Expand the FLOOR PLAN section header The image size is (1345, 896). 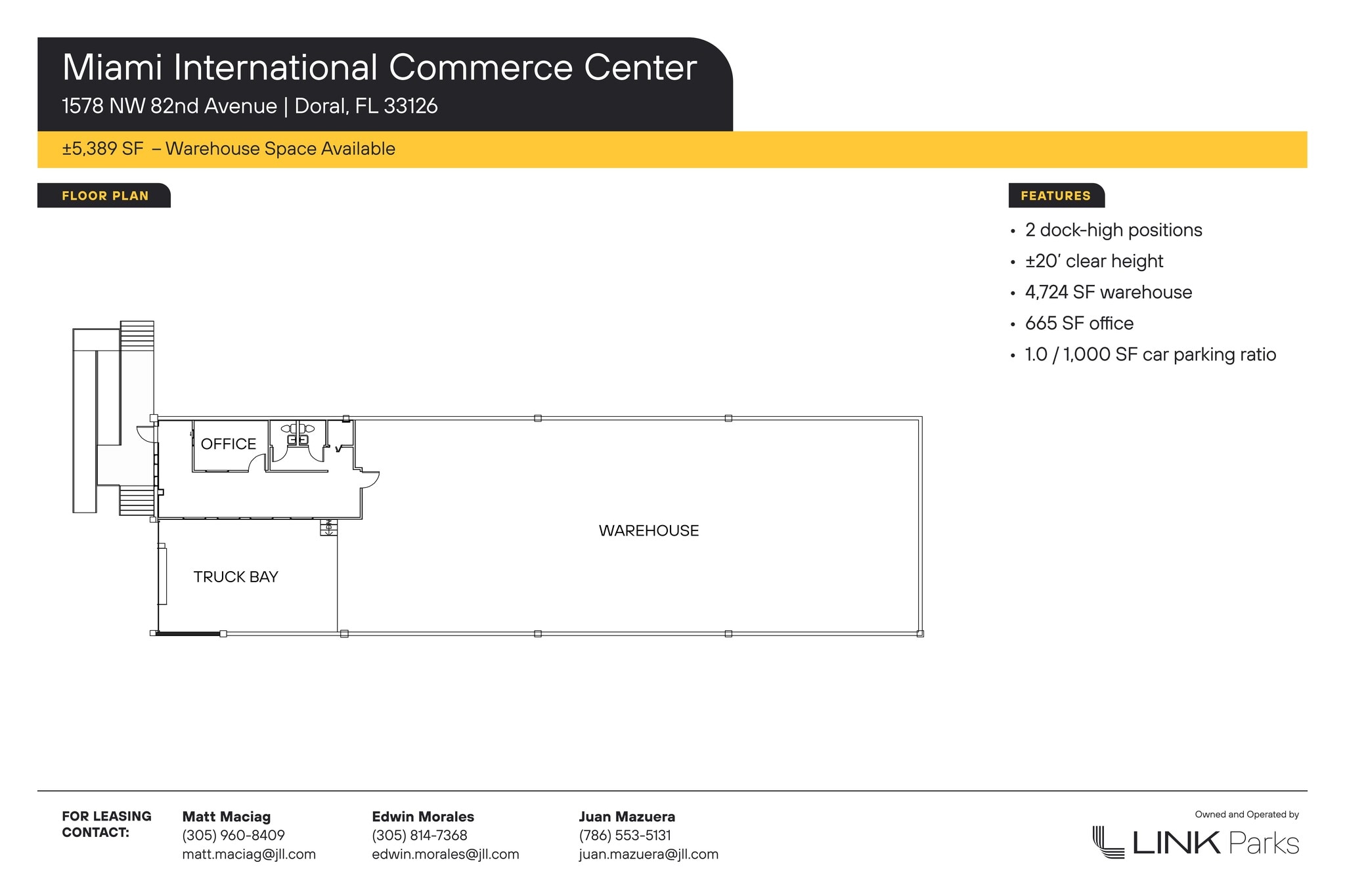(104, 195)
